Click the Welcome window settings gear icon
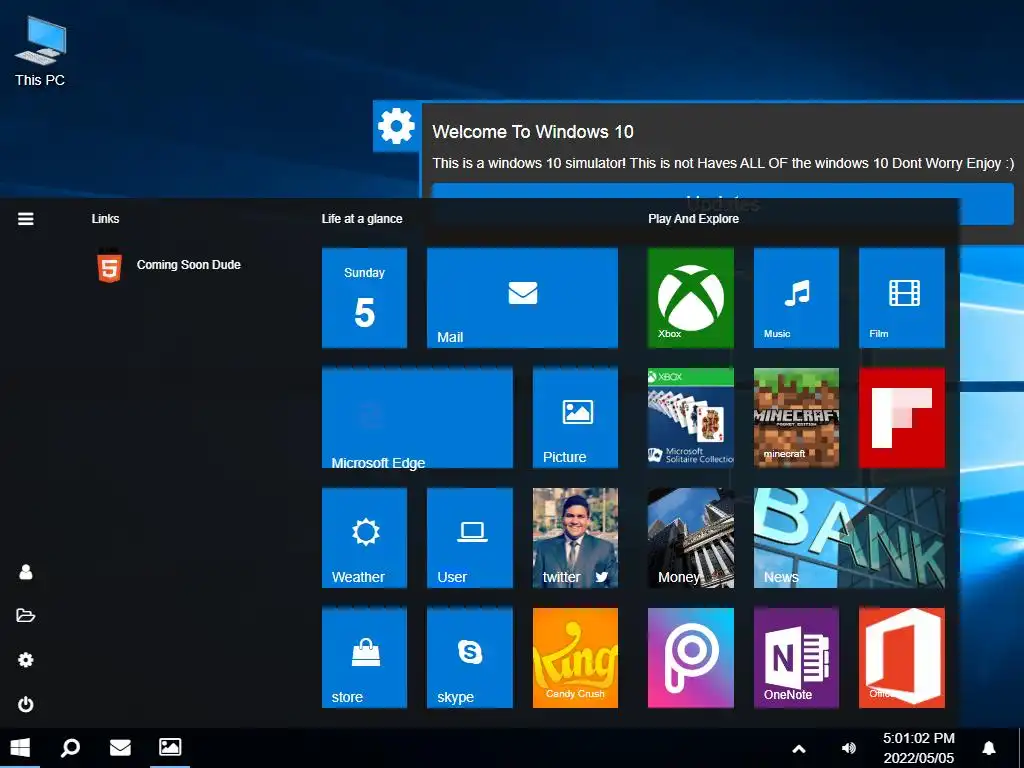Image resolution: width=1024 pixels, height=768 pixels. [396, 125]
